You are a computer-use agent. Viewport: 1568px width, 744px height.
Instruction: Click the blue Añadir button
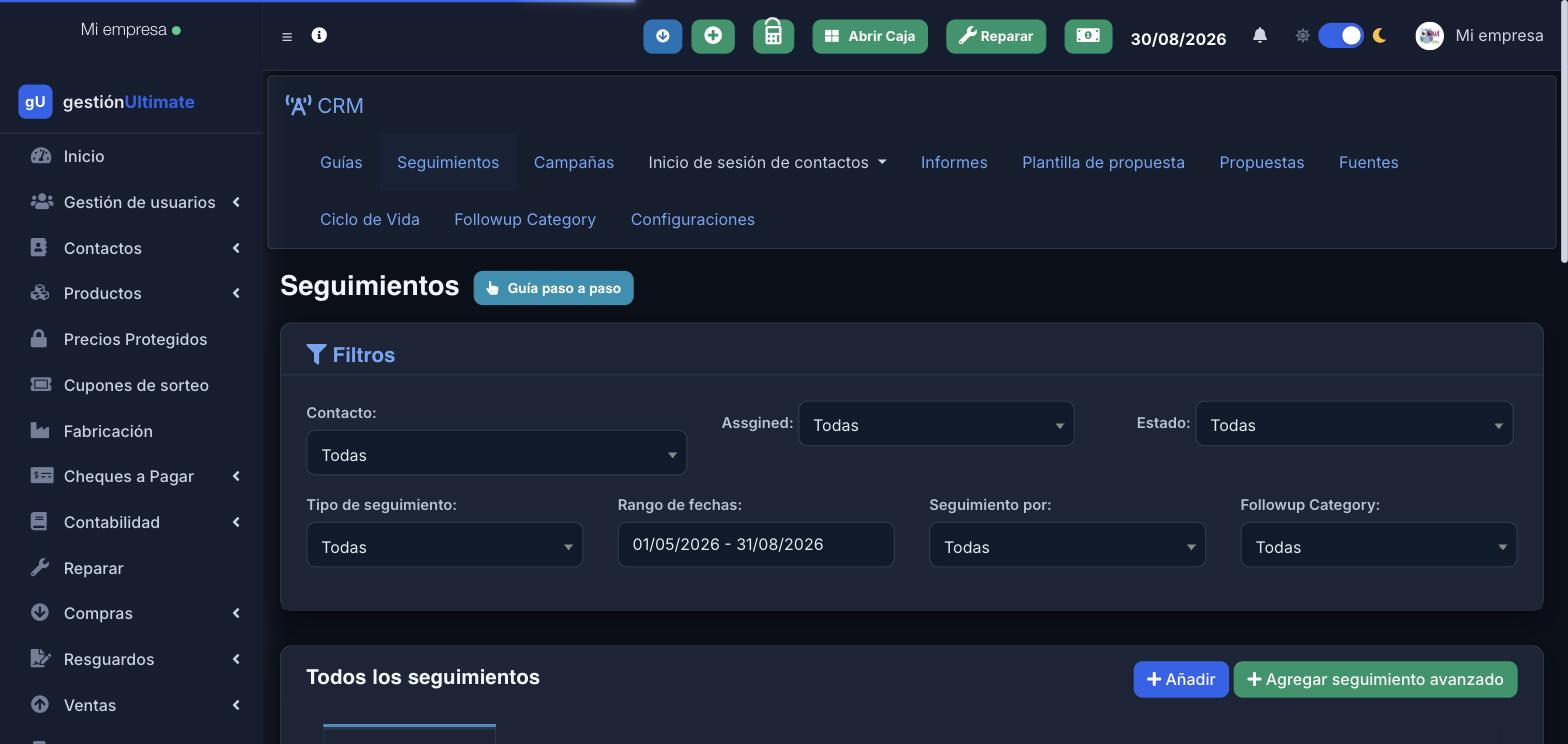coord(1180,679)
